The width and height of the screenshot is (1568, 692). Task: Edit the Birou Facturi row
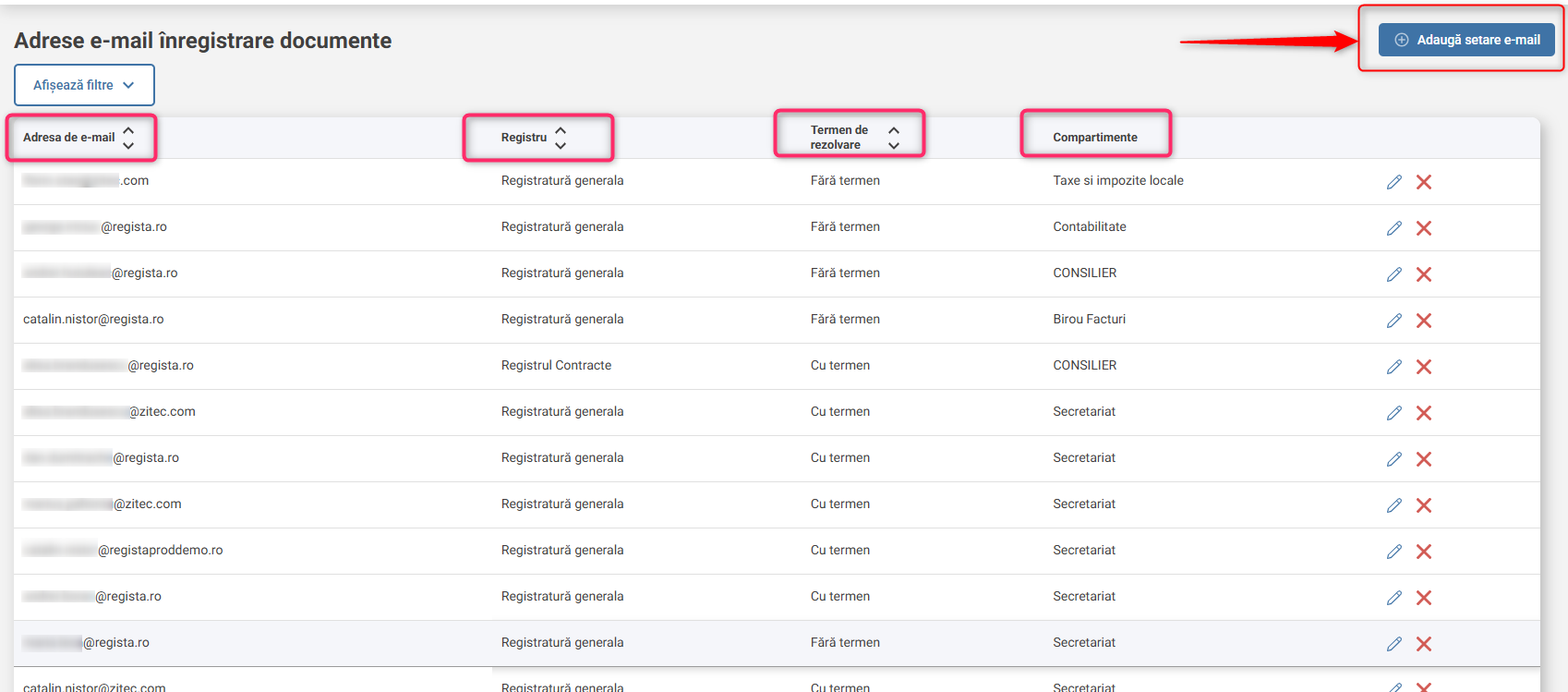tap(1394, 321)
